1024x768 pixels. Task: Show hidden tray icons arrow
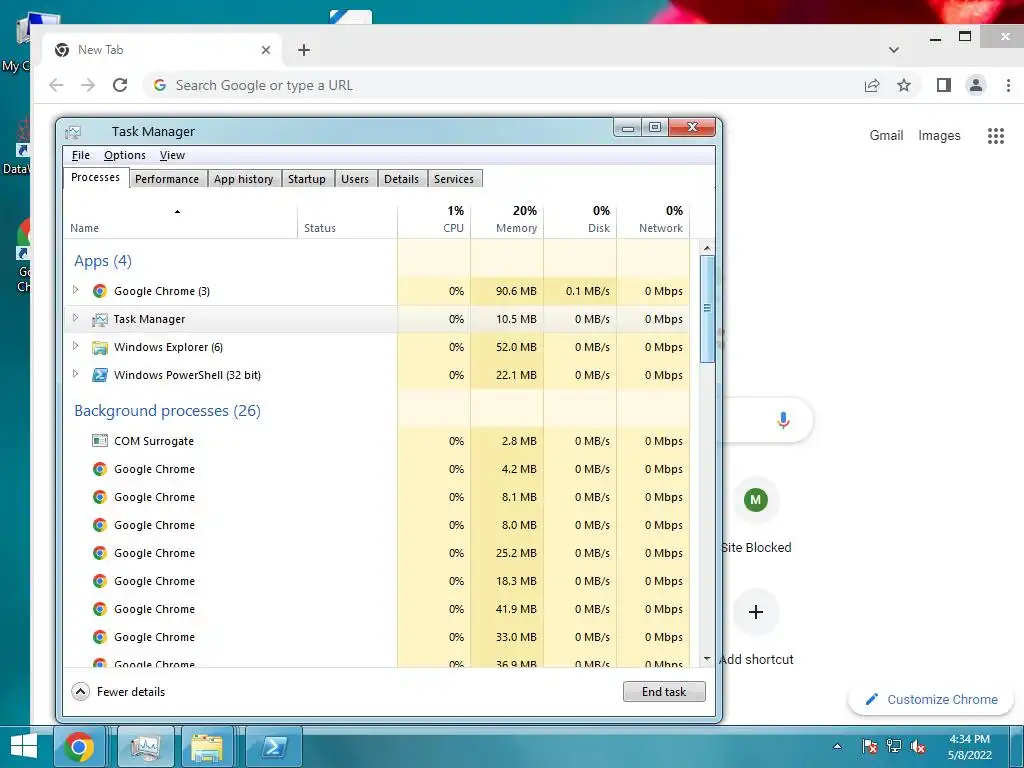[837, 746]
